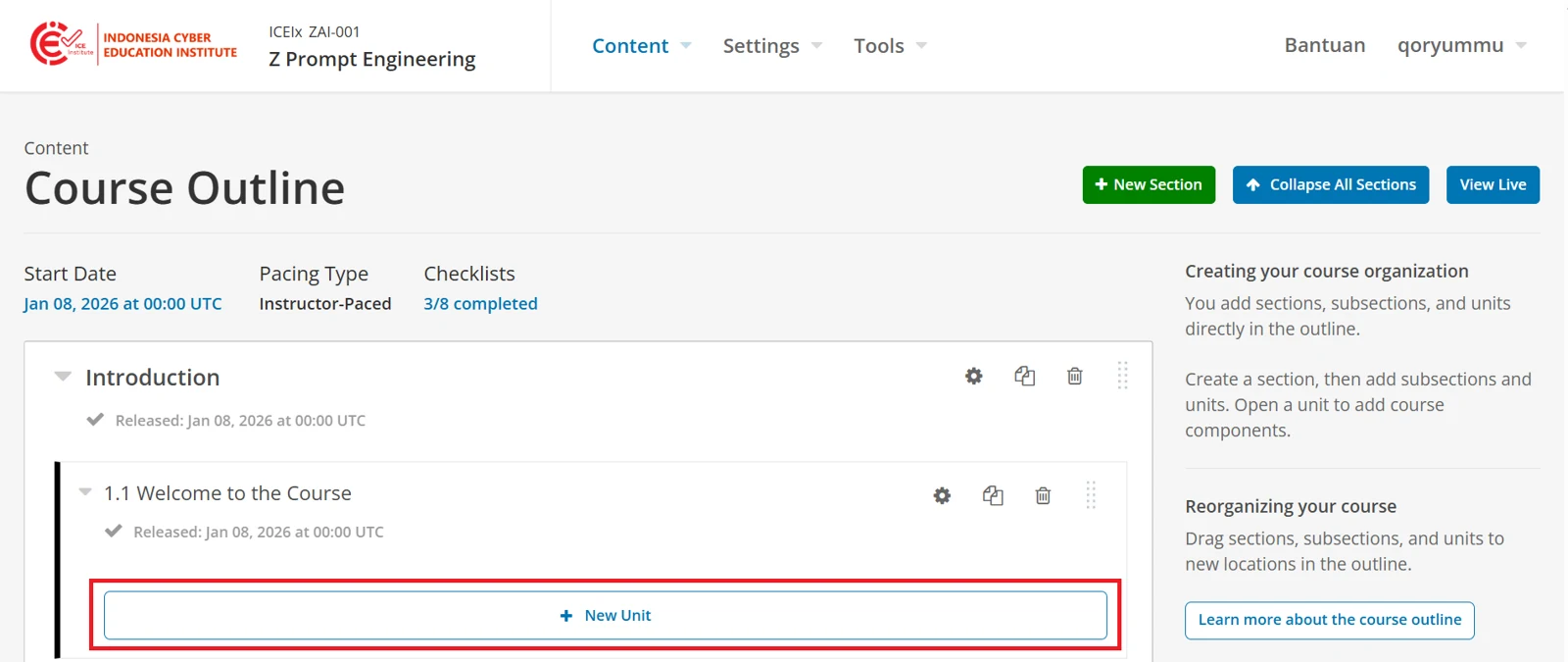Click the Introduction release date text
The height and width of the screenshot is (662, 1568).
240,421
